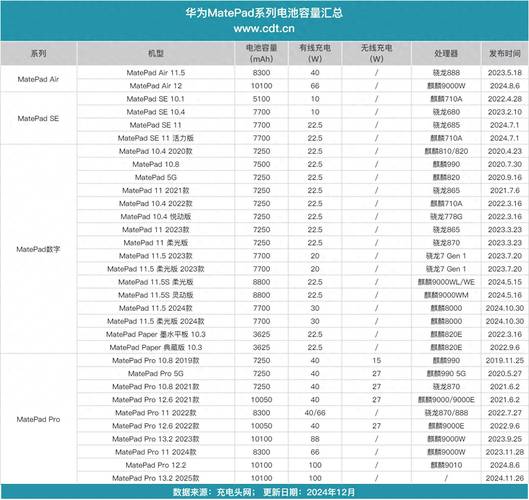Select the 系列 column header
The image size is (529, 500).
click(38, 53)
